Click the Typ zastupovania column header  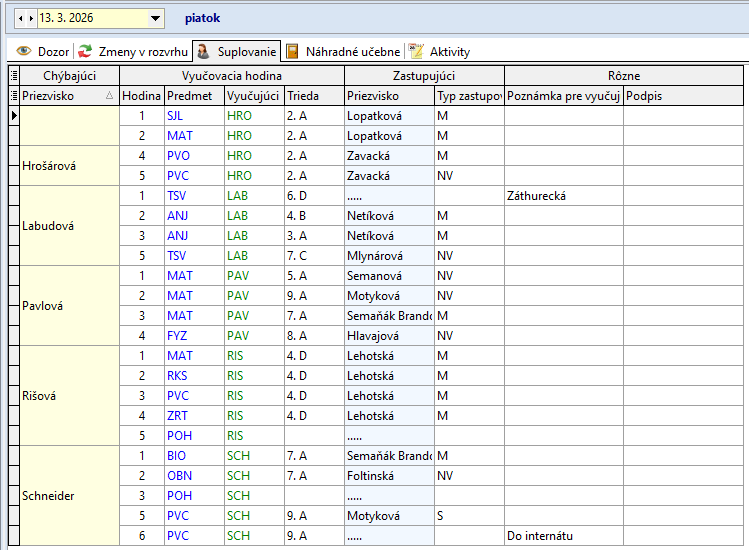[x=468, y=95]
